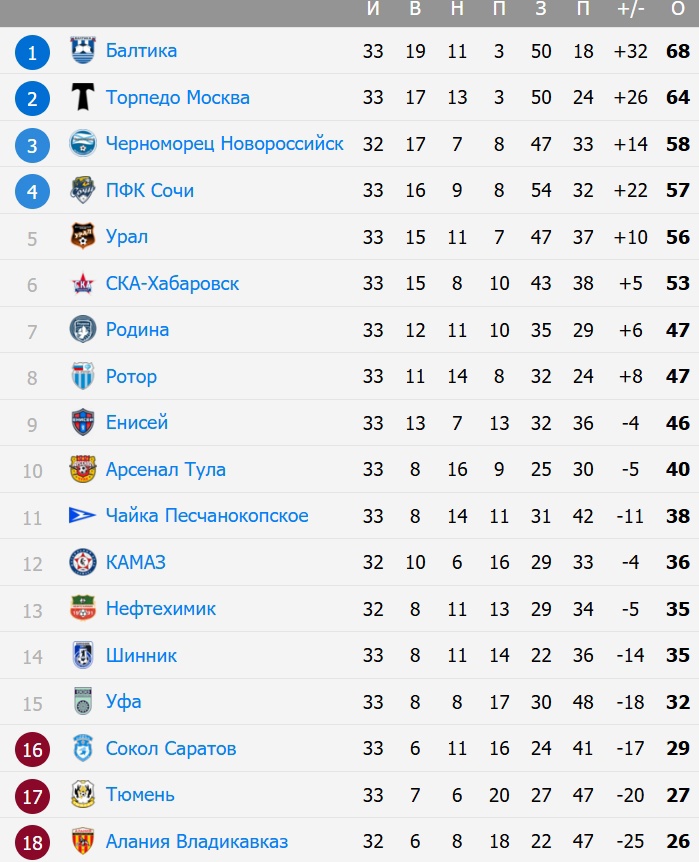Click the Черноморец Новороссийск club emblem
699x862 pixels.
pyautogui.click(x=82, y=144)
